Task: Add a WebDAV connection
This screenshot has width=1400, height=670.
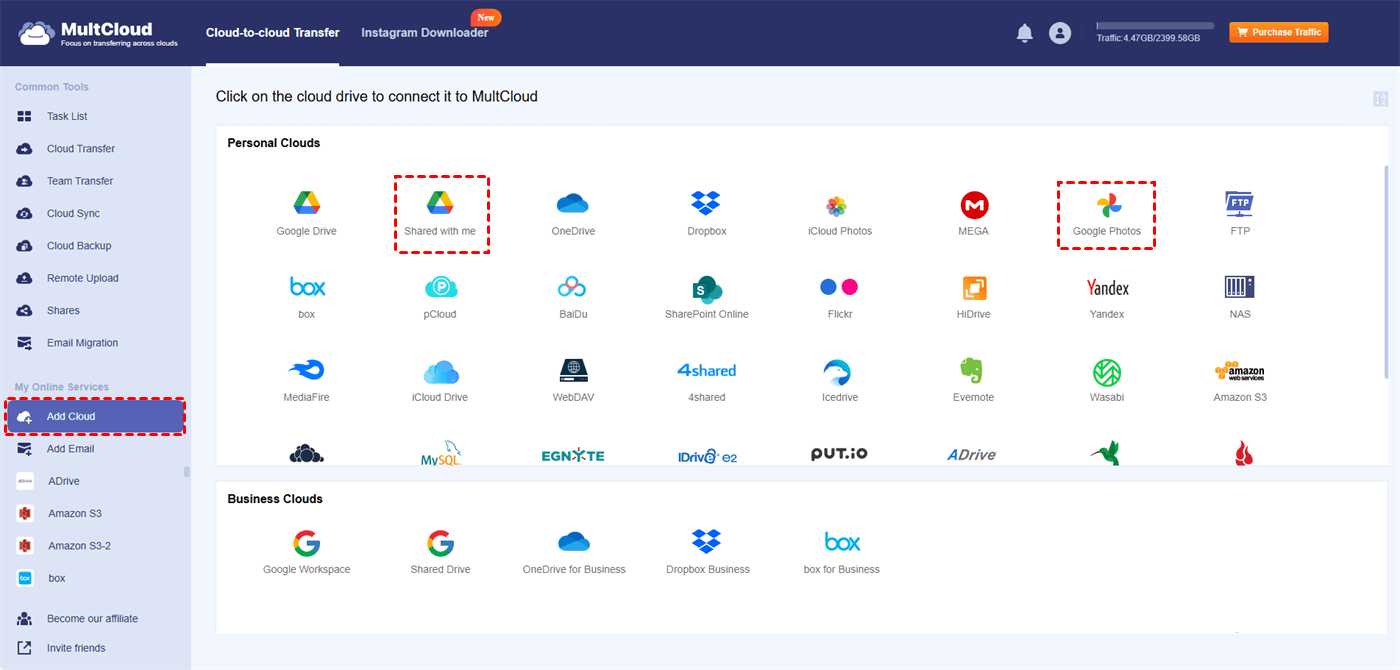Action: coord(573,380)
